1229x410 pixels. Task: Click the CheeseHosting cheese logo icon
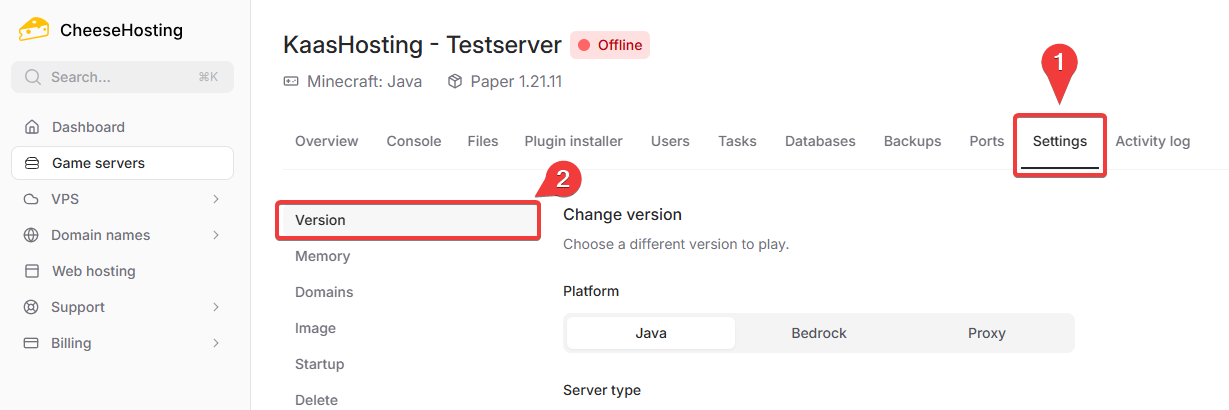[x=34, y=29]
